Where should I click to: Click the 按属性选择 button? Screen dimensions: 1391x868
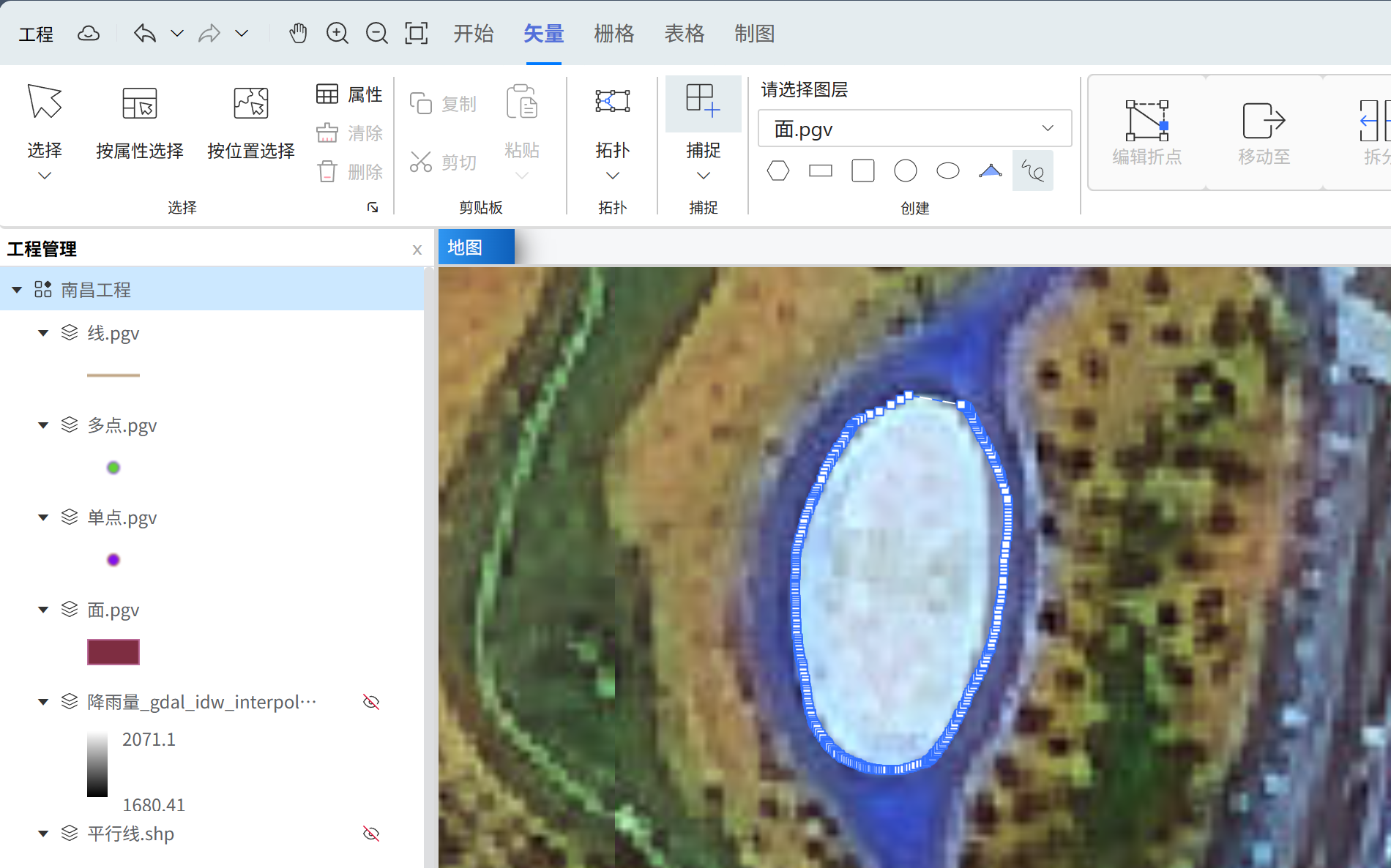tap(139, 121)
